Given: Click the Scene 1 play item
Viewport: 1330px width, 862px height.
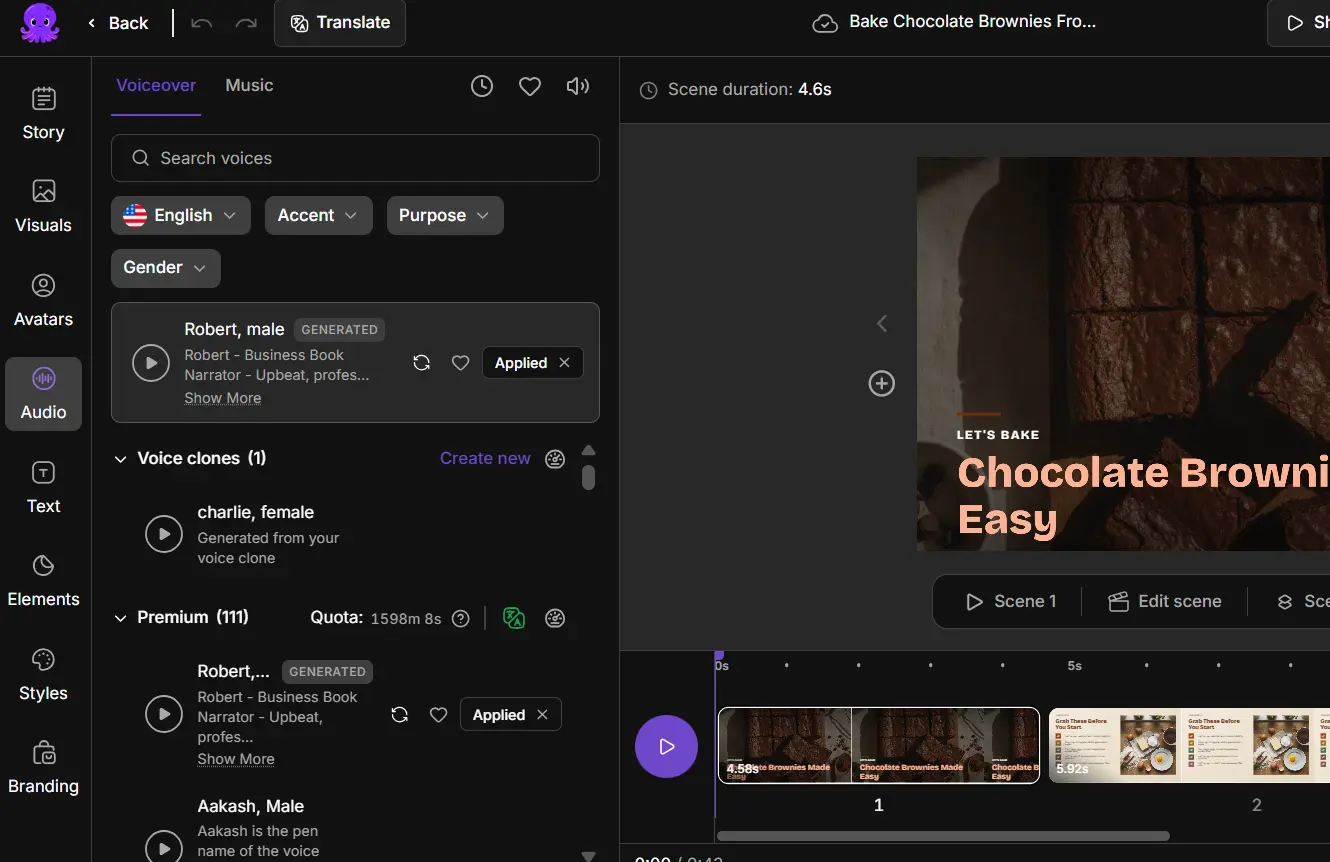Looking at the screenshot, I should click(1011, 601).
